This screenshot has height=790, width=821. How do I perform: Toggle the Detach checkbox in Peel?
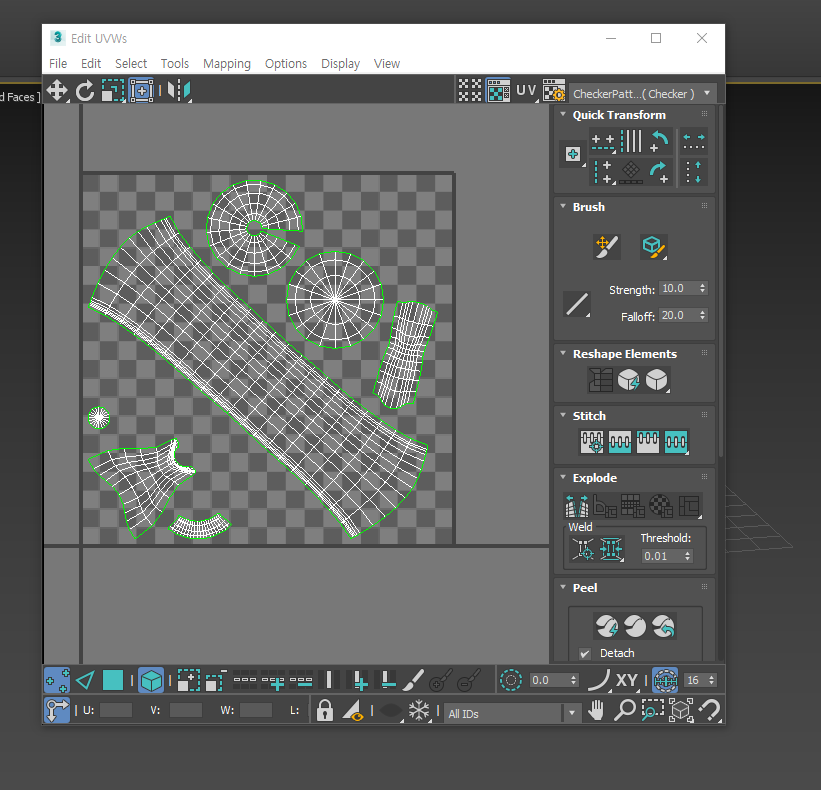tap(585, 654)
